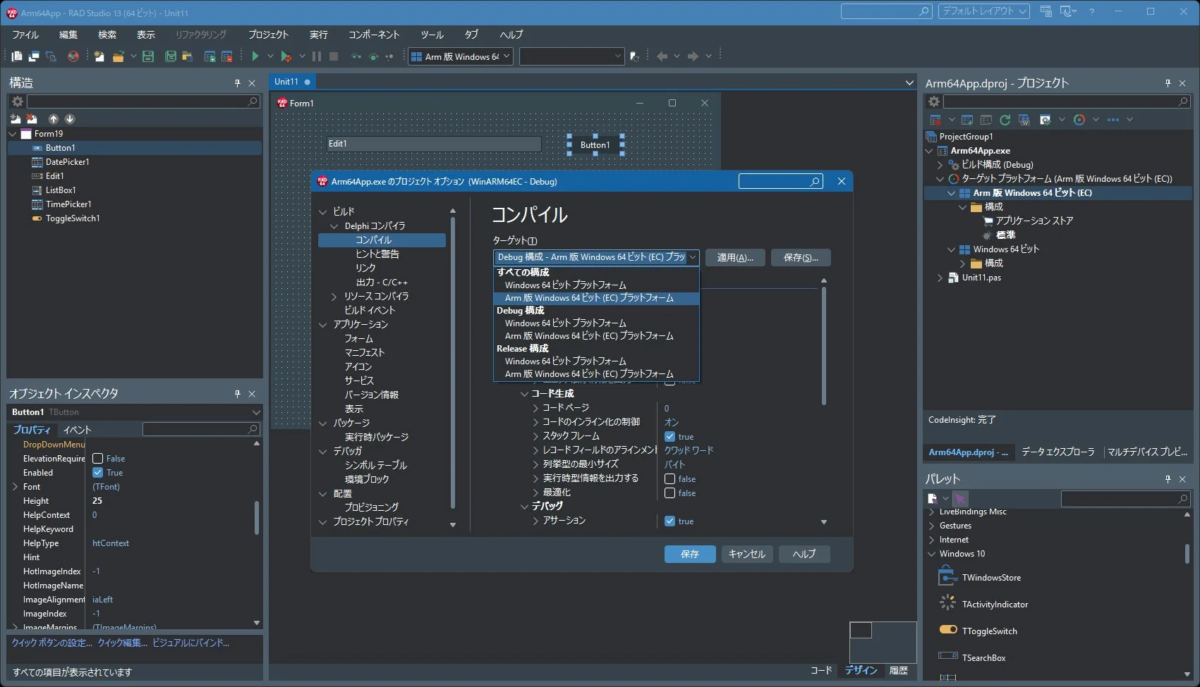Click the search box in the palette panel
This screenshot has height=687, width=1200.
1126,498
